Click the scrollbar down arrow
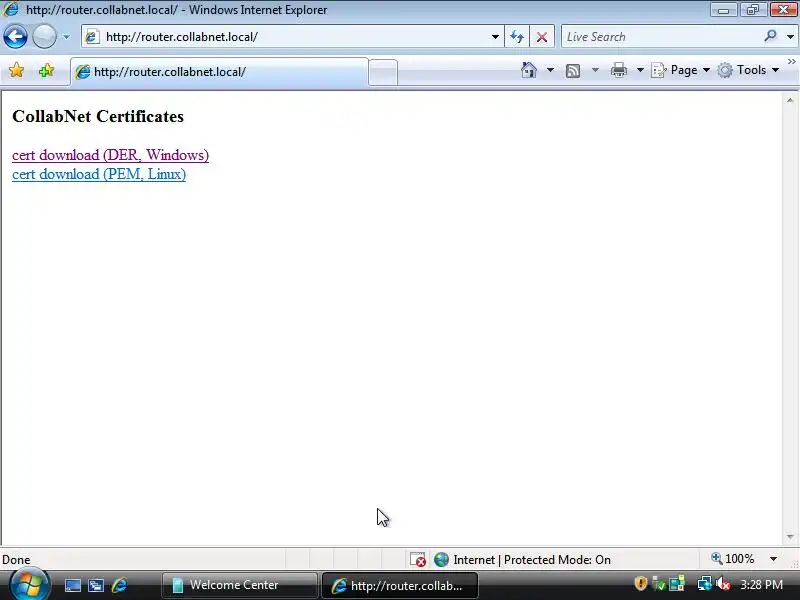Viewport: 800px width, 600px height. click(x=790, y=537)
